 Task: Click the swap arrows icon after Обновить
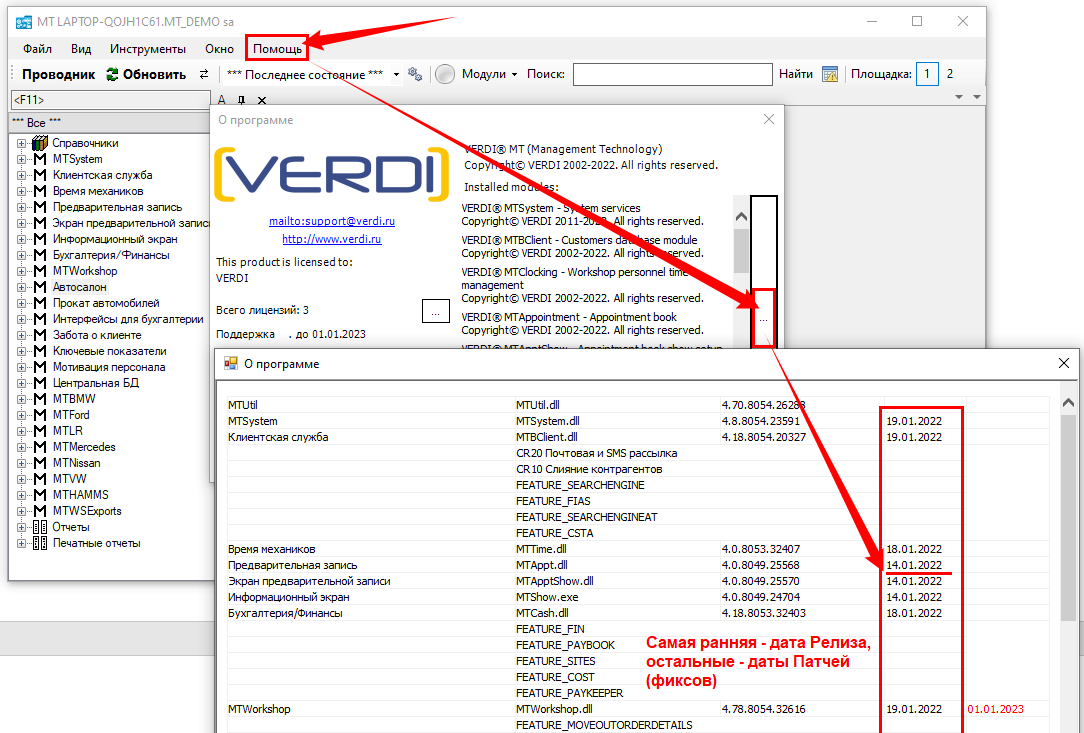(x=204, y=74)
